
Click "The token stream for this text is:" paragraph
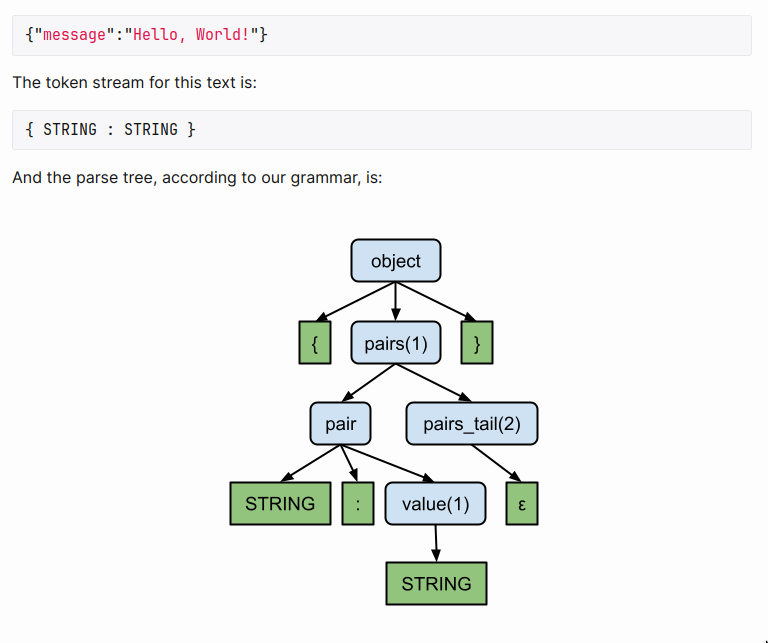coord(134,82)
